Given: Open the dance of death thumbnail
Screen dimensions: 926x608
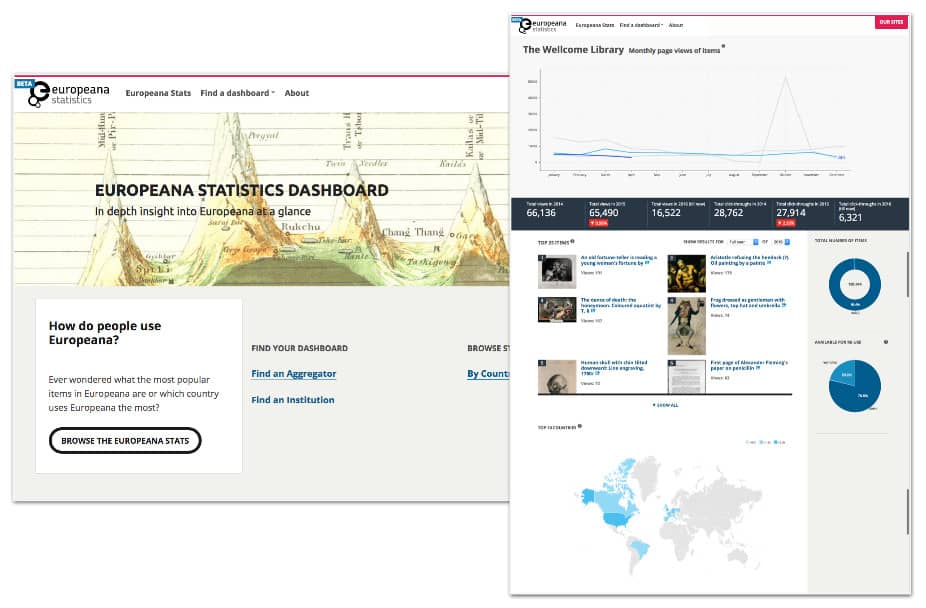Looking at the screenshot, I should (557, 310).
